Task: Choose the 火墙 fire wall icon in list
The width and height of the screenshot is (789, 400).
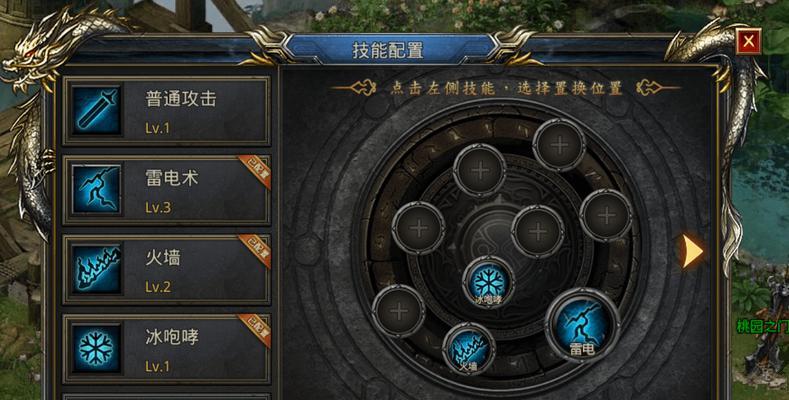Action: [96, 269]
